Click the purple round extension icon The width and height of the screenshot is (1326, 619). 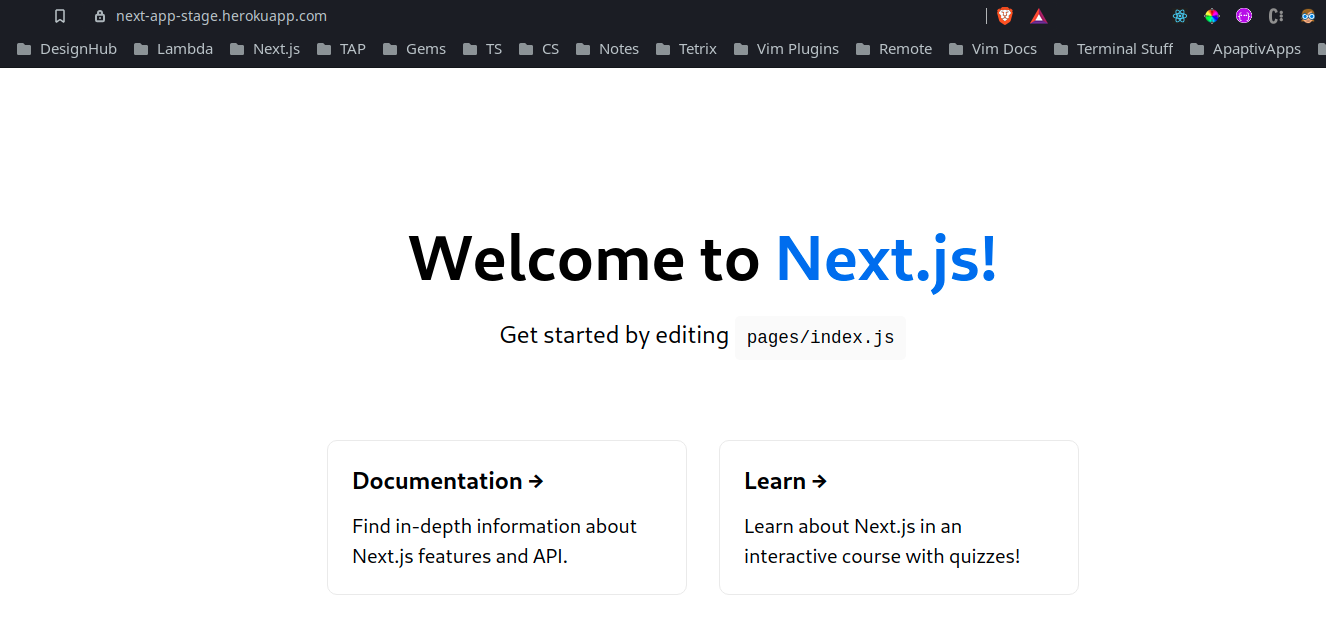[1243, 16]
